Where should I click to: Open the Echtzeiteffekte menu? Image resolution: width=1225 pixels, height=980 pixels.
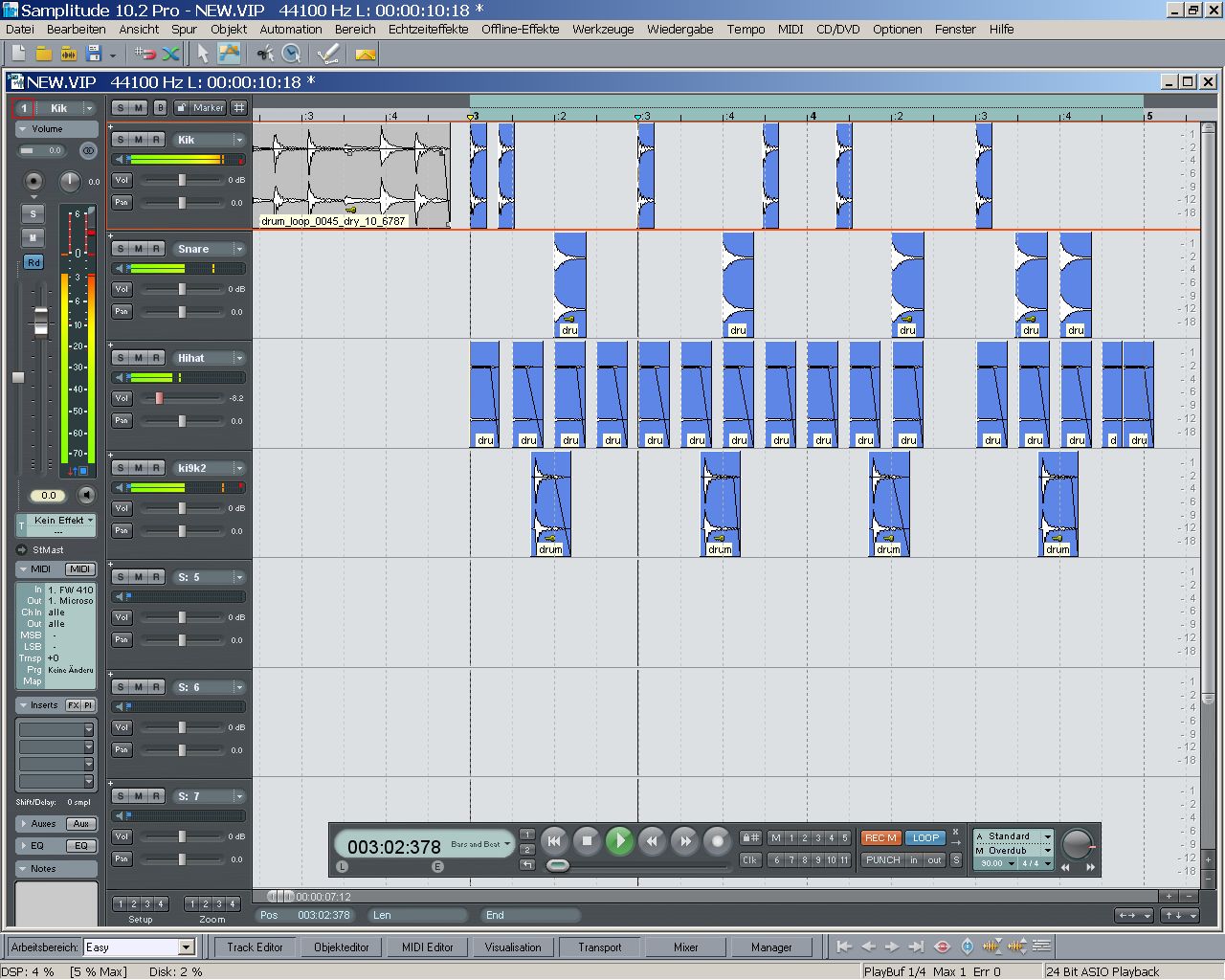[x=428, y=29]
